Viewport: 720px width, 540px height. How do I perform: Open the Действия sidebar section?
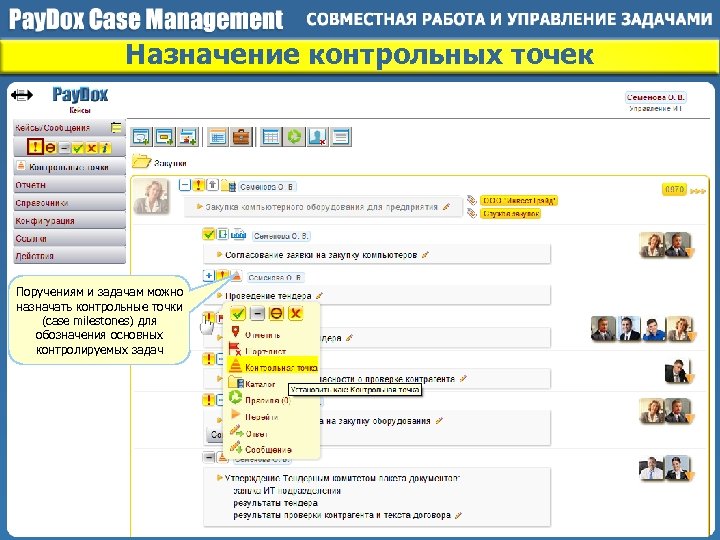(x=69, y=256)
